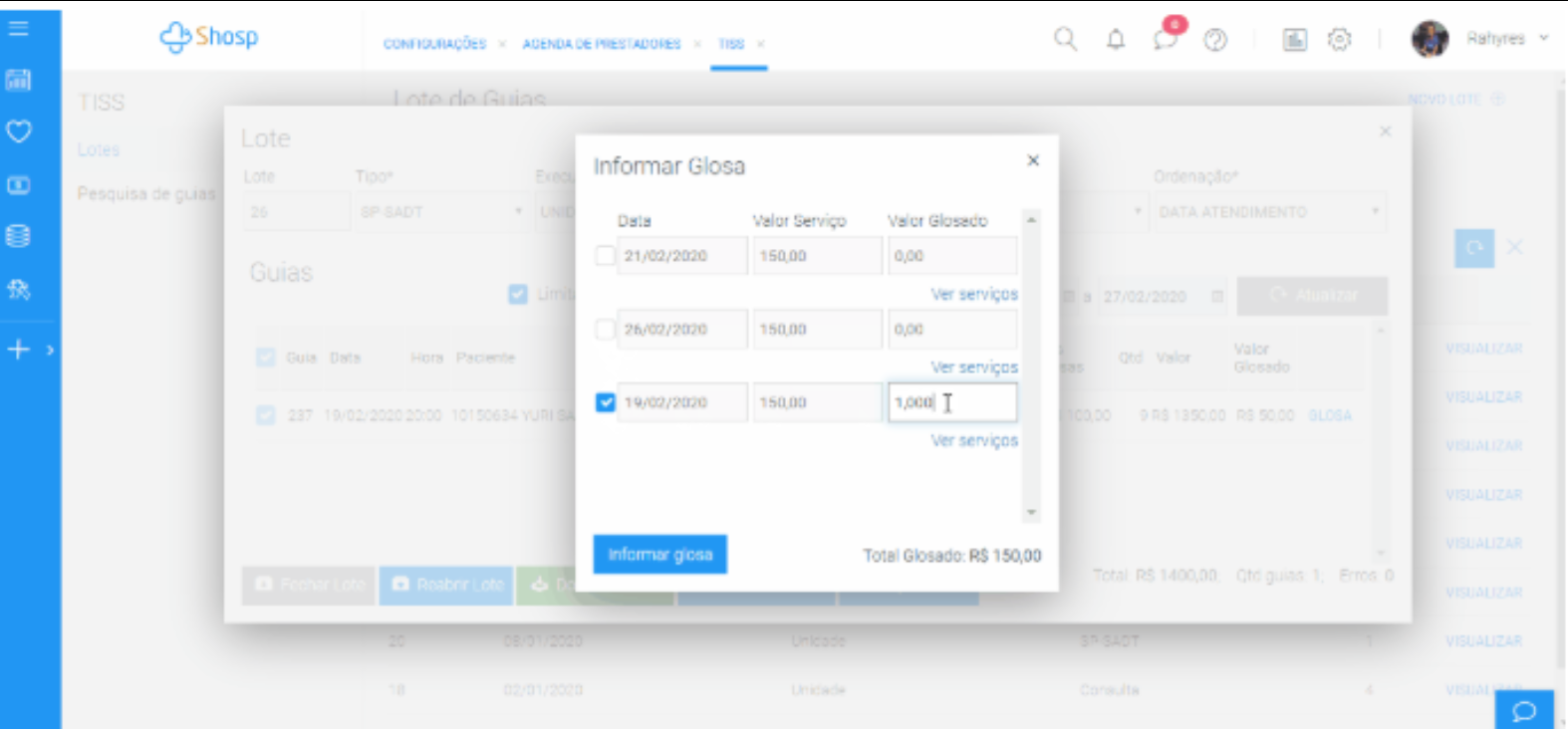The image size is (1568, 729).
Task: Click the Valor Glosado field showing 1,000
Action: pyautogui.click(x=951, y=402)
